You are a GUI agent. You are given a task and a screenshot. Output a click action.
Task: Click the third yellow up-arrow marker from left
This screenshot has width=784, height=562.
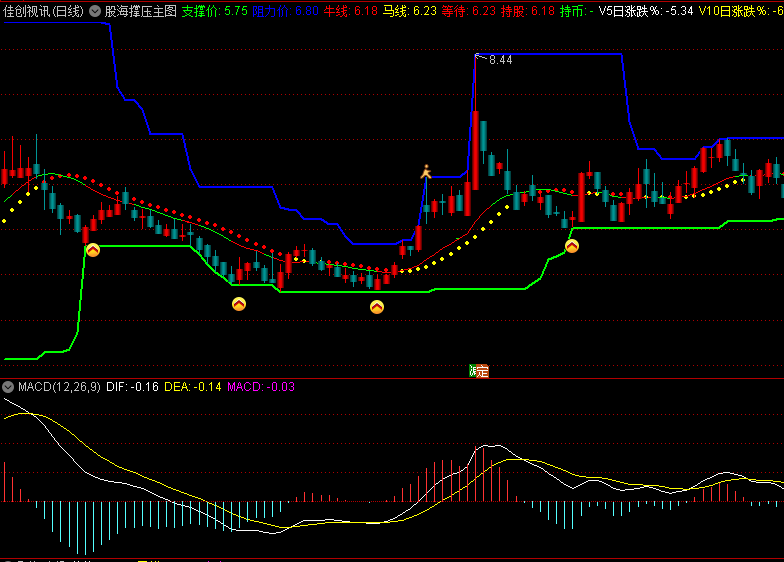(376, 306)
